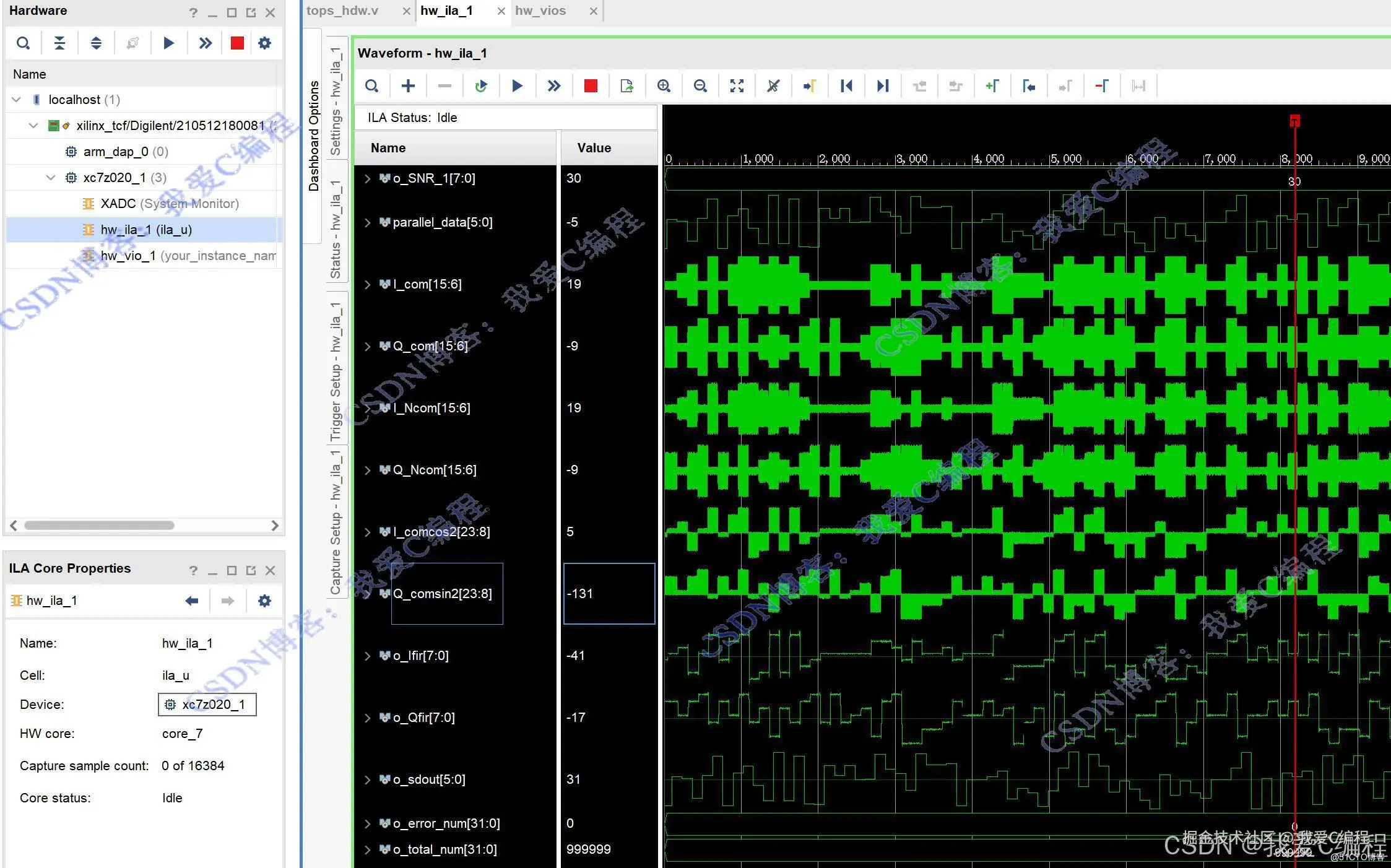Stop the ILA trigger in waveform toolbar
The height and width of the screenshot is (868, 1391).
[590, 86]
